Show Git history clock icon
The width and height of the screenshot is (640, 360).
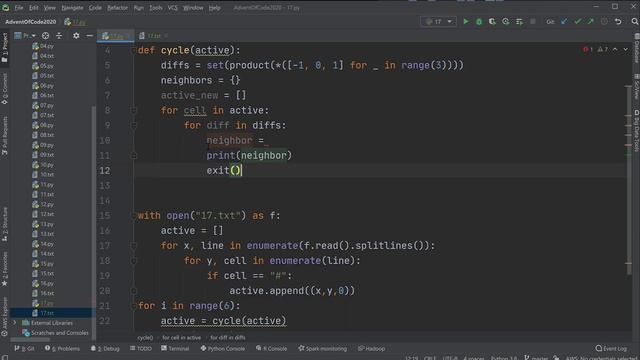coord(604,22)
